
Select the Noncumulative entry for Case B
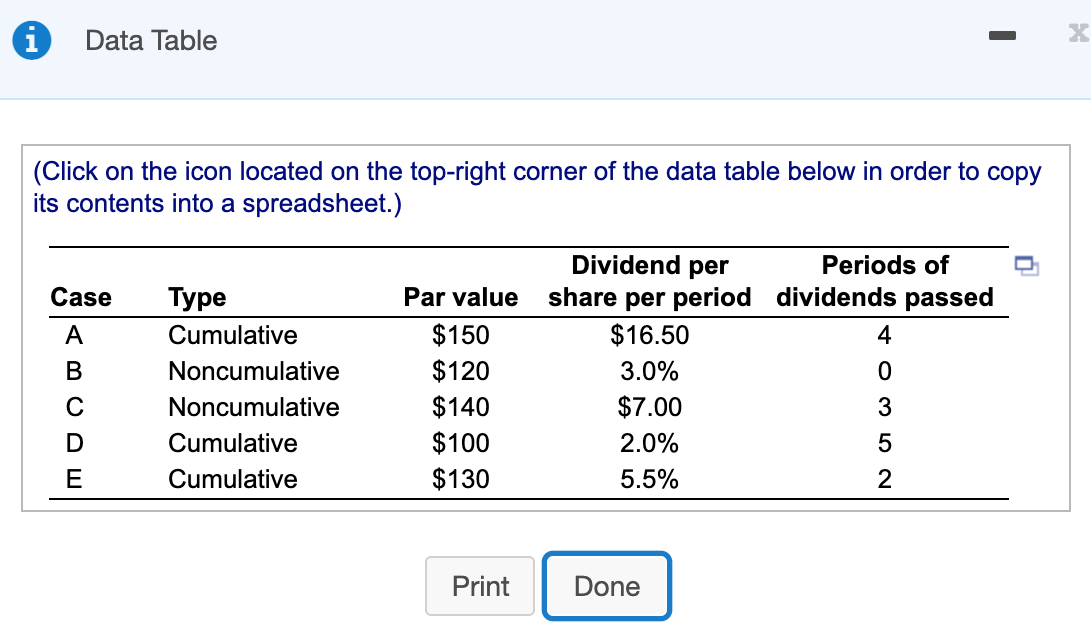click(252, 371)
